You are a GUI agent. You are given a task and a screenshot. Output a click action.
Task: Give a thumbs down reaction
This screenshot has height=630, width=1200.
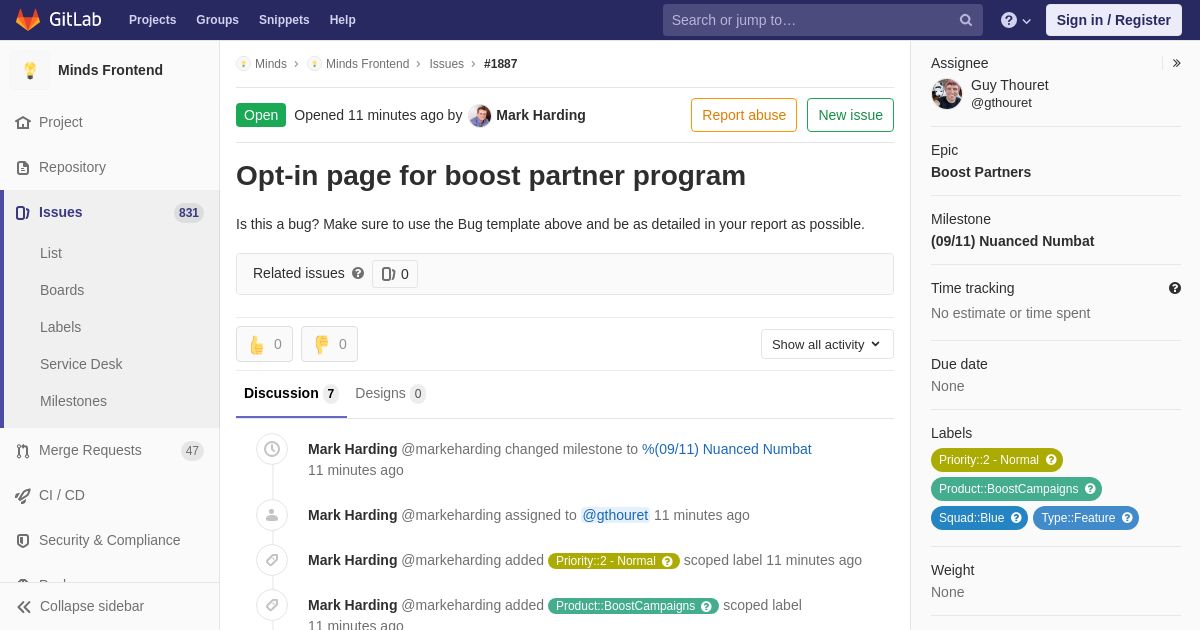click(x=330, y=344)
